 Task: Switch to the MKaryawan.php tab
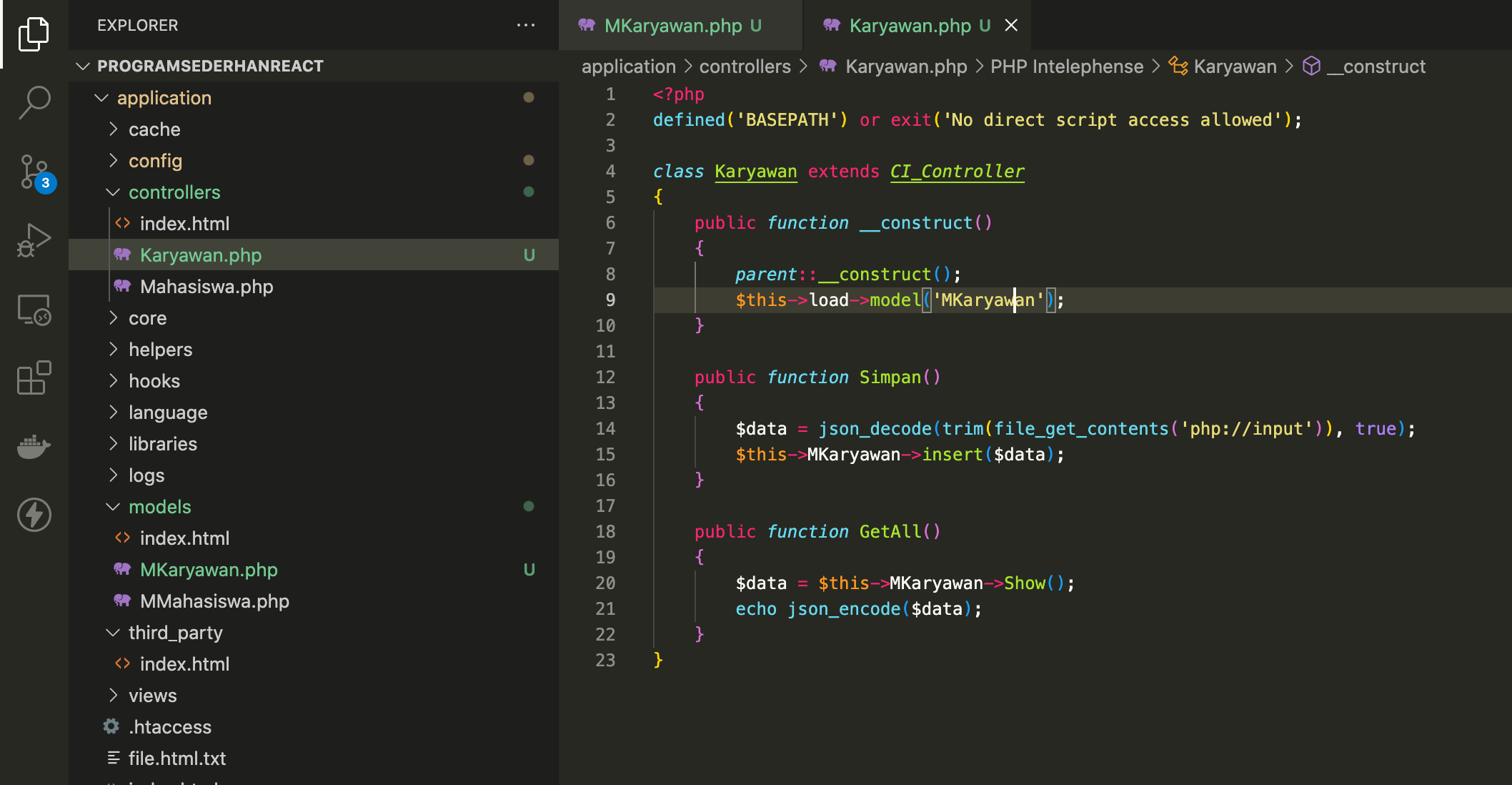673,26
